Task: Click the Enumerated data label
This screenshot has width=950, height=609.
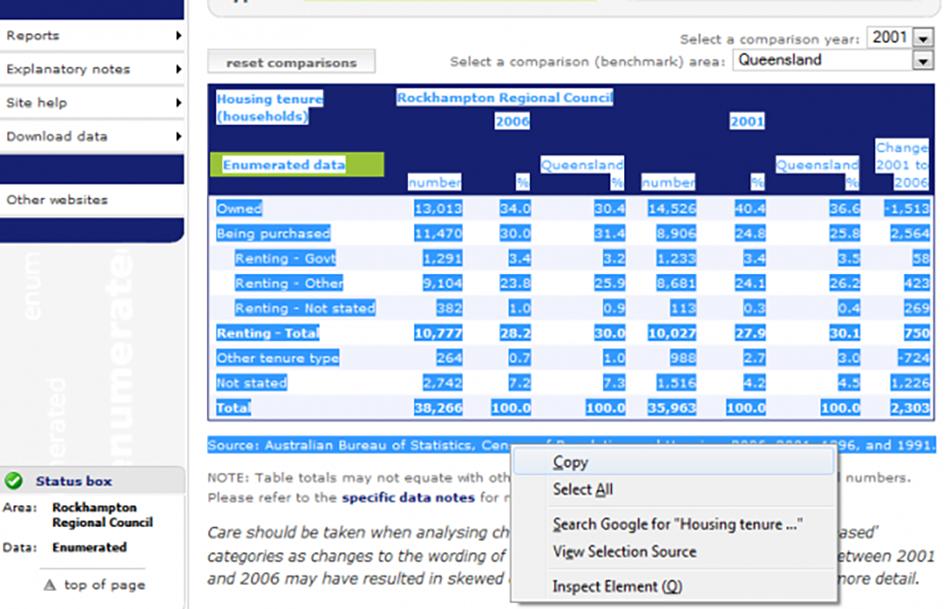Action: tap(284, 165)
